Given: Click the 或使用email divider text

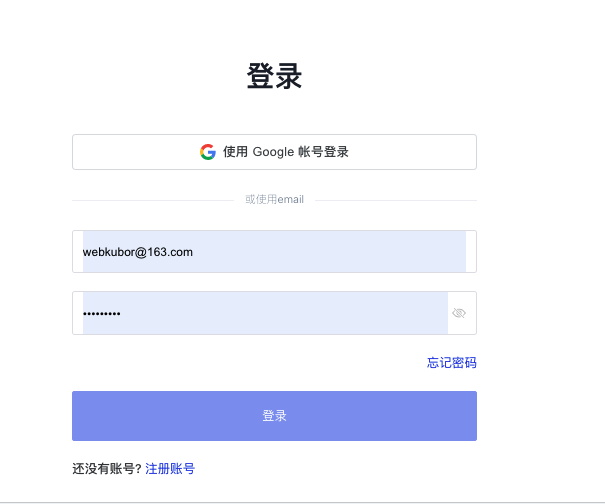Looking at the screenshot, I should [274, 200].
